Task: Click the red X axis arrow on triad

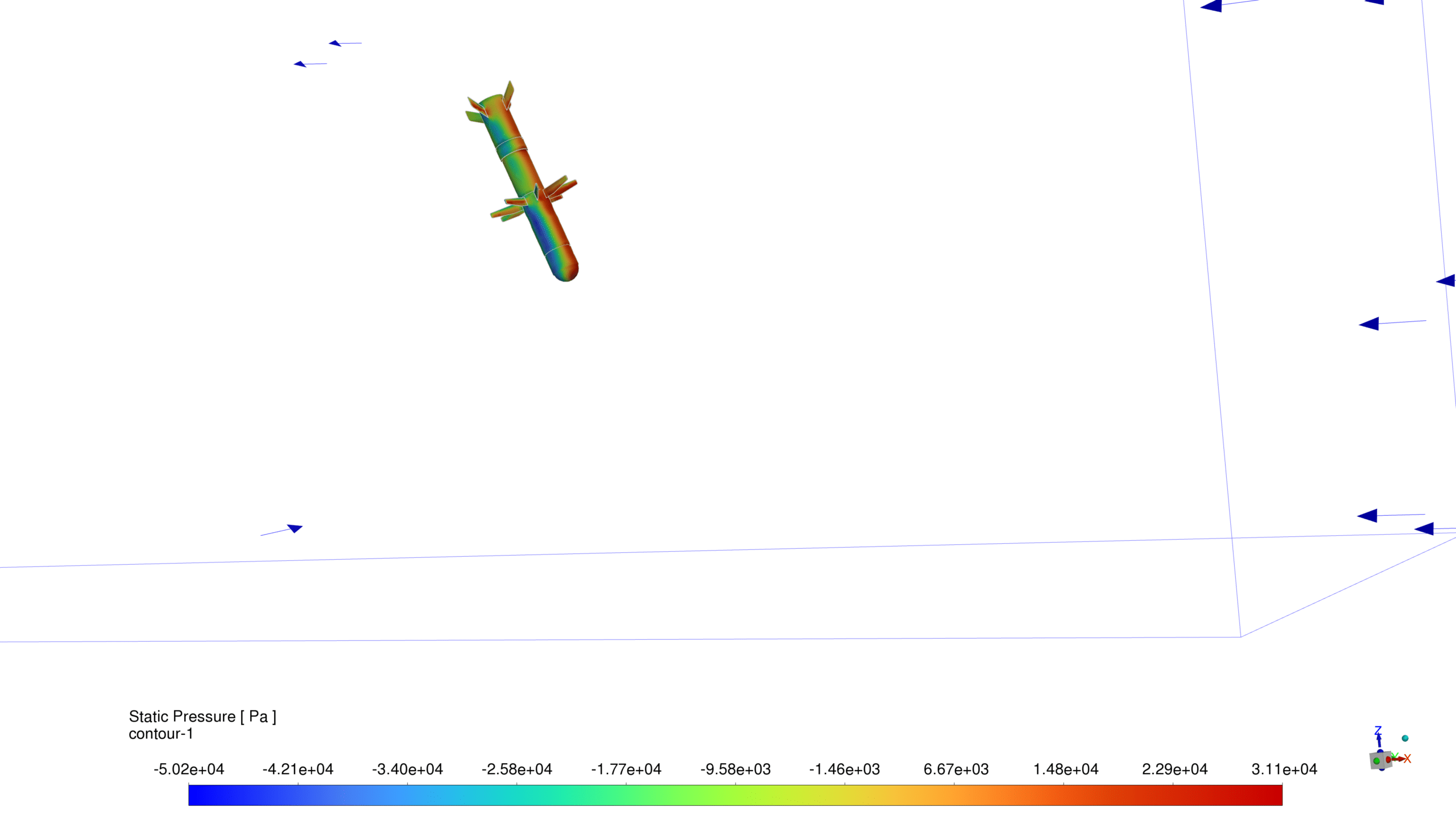Action: [1400, 759]
